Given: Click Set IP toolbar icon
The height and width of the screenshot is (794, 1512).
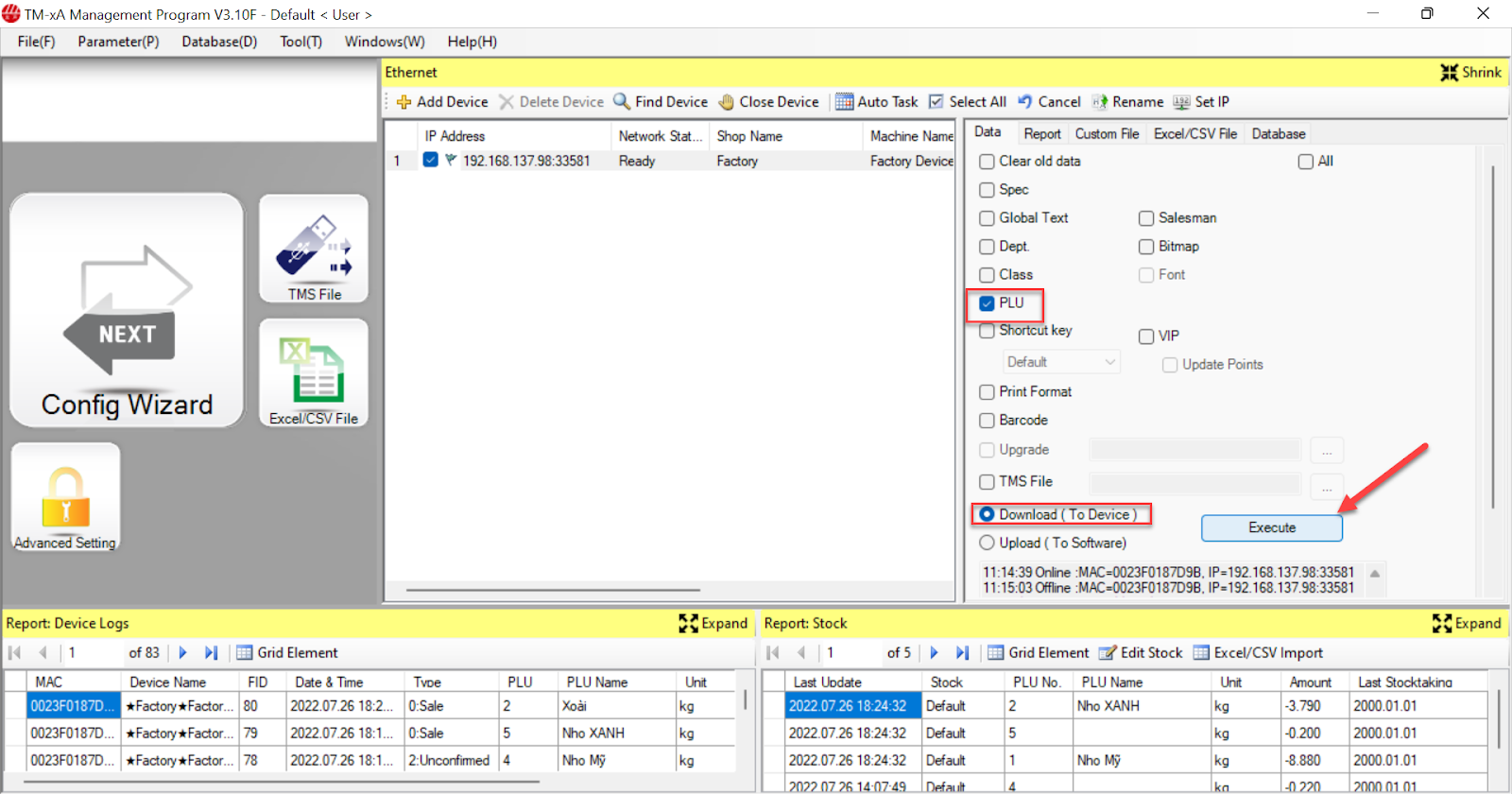Looking at the screenshot, I should [x=1181, y=102].
